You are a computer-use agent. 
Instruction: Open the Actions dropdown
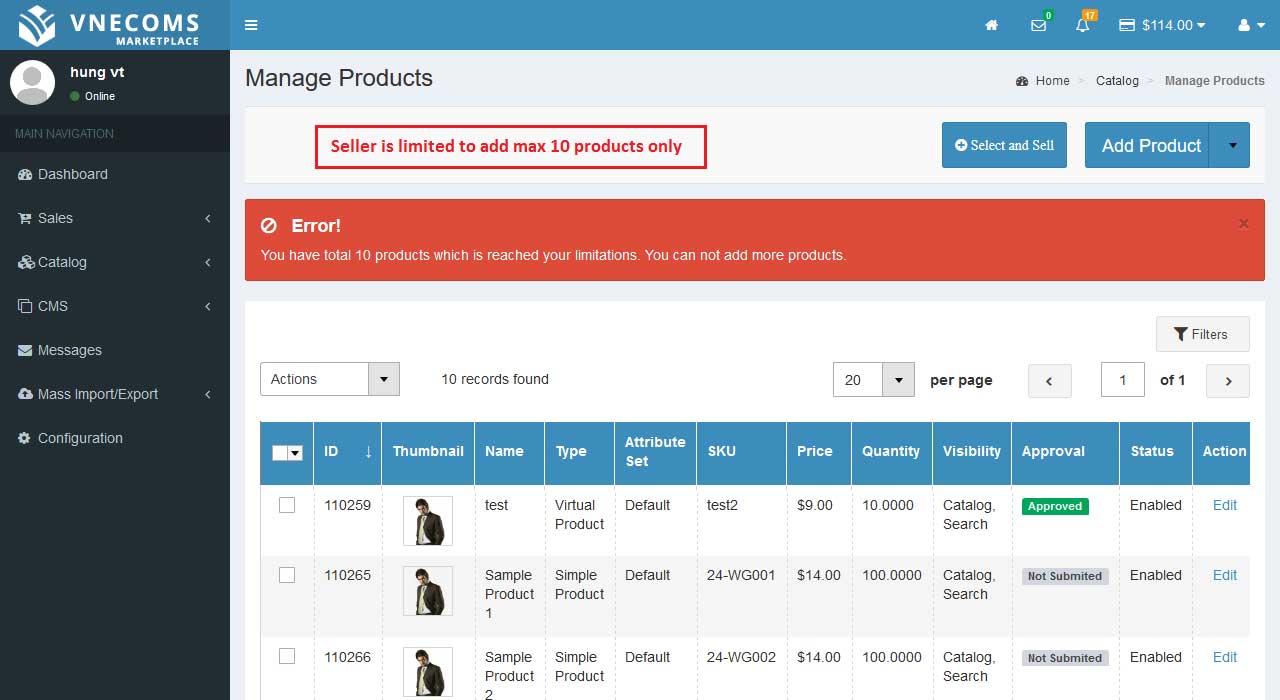pyautogui.click(x=329, y=379)
